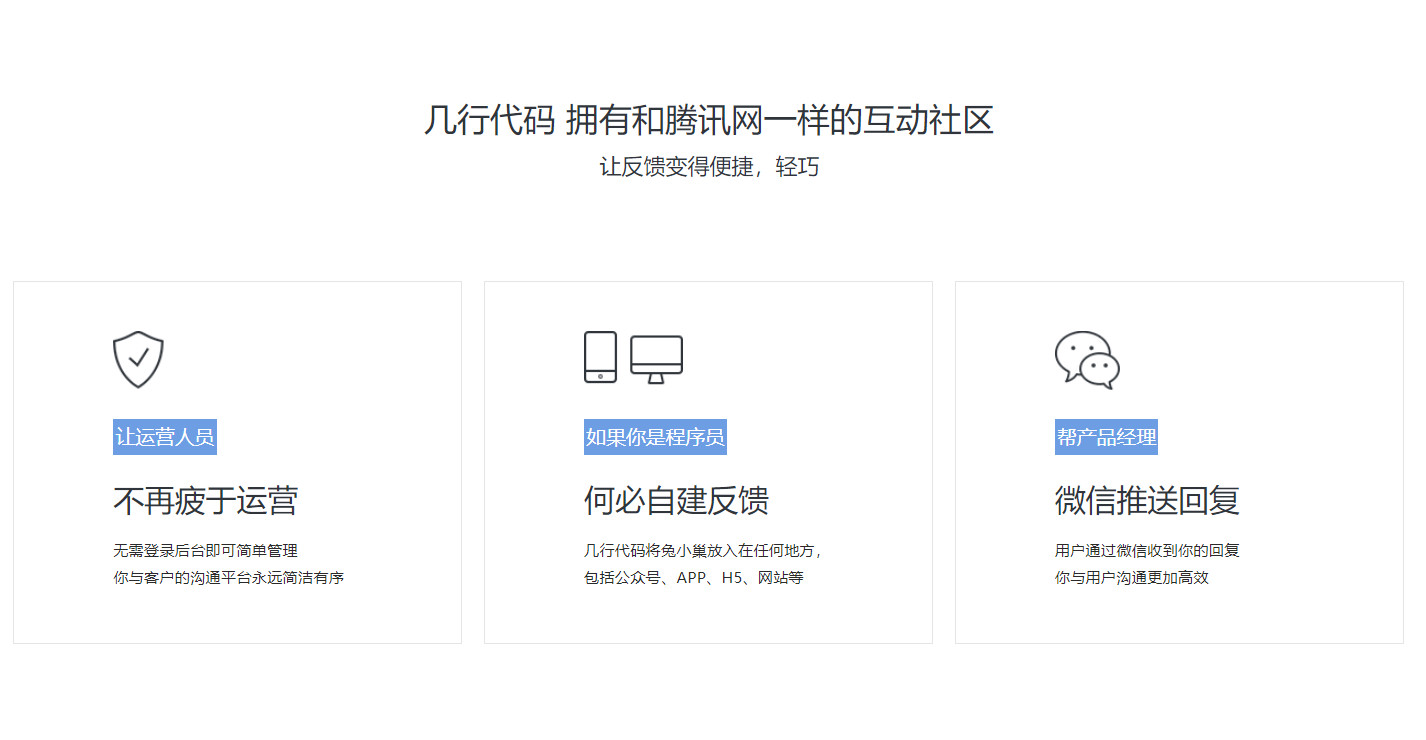Click the line 你与用户沟通更加高效
This screenshot has height=740, width=1426.
[1132, 577]
